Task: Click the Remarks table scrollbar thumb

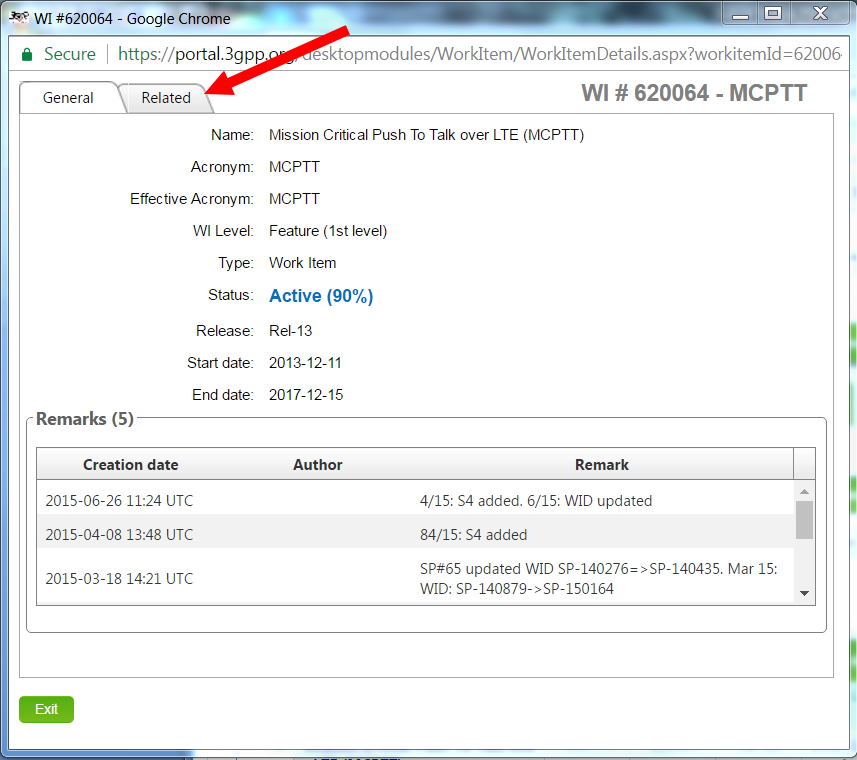Action: tap(804, 520)
